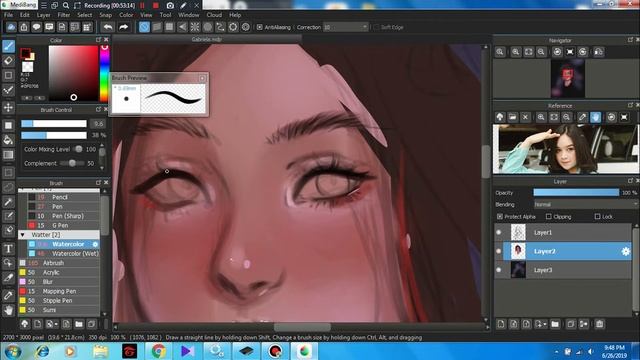The image size is (640, 360).
Task: Select the Hand tool in left toolbar
Action: pyautogui.click(x=9, y=311)
